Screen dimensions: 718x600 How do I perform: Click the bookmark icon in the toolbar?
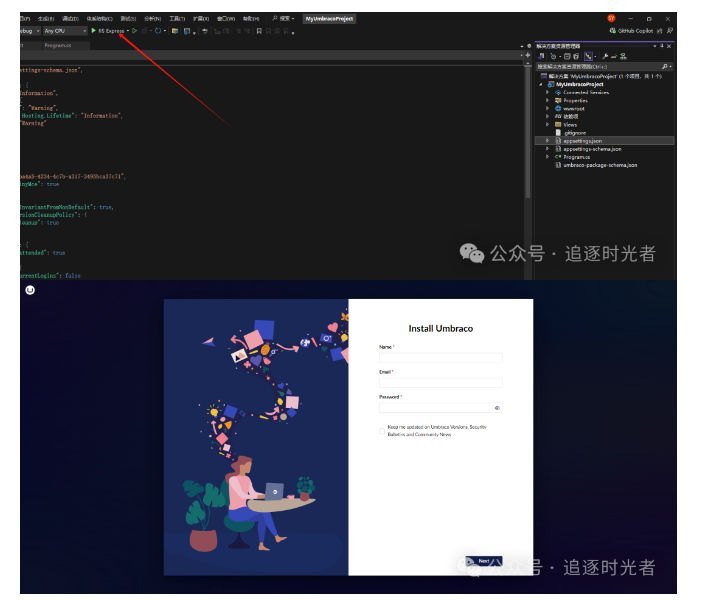pos(259,31)
